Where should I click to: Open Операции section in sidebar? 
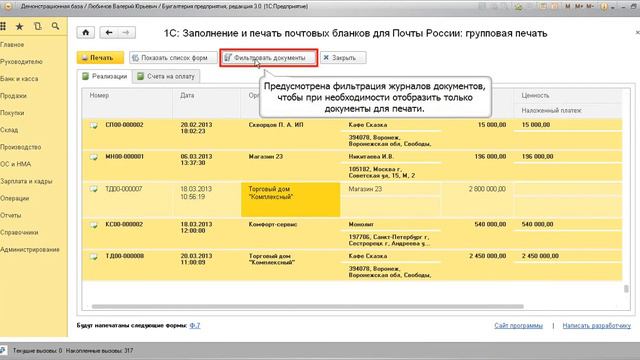(x=15, y=198)
